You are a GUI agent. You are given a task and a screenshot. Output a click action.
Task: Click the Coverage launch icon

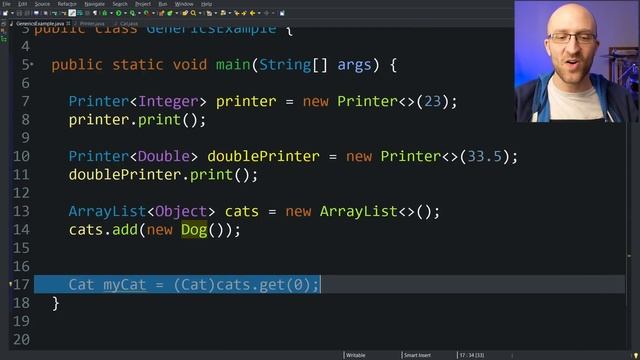coord(132,13)
